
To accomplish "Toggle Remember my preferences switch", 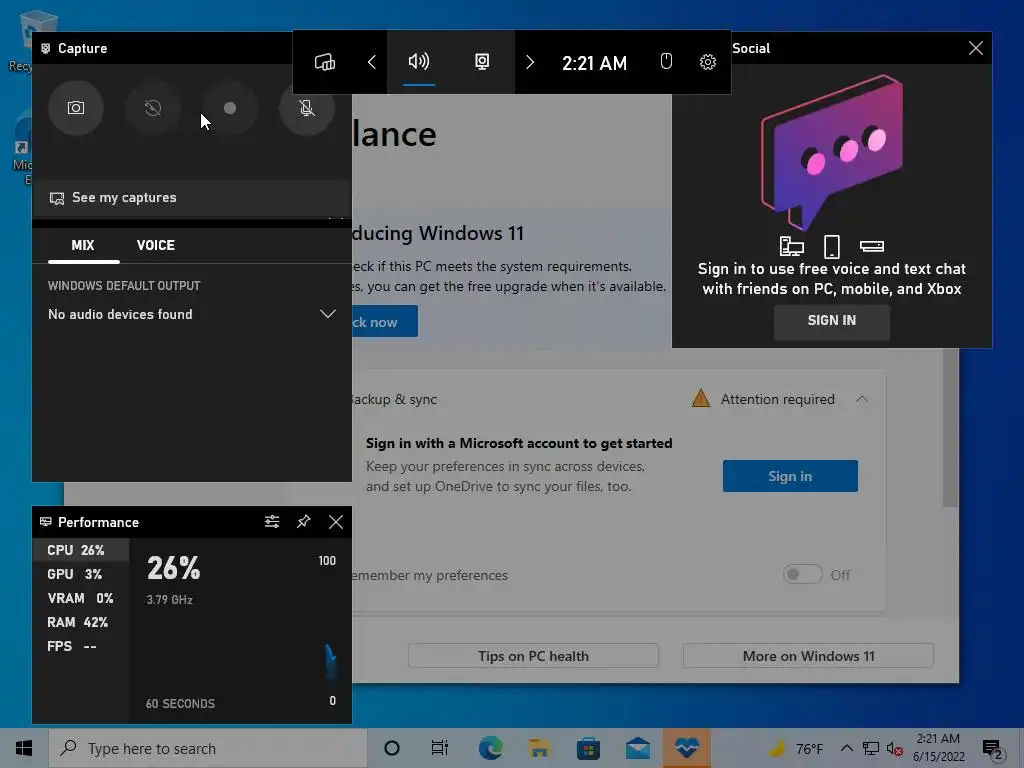I will point(802,575).
